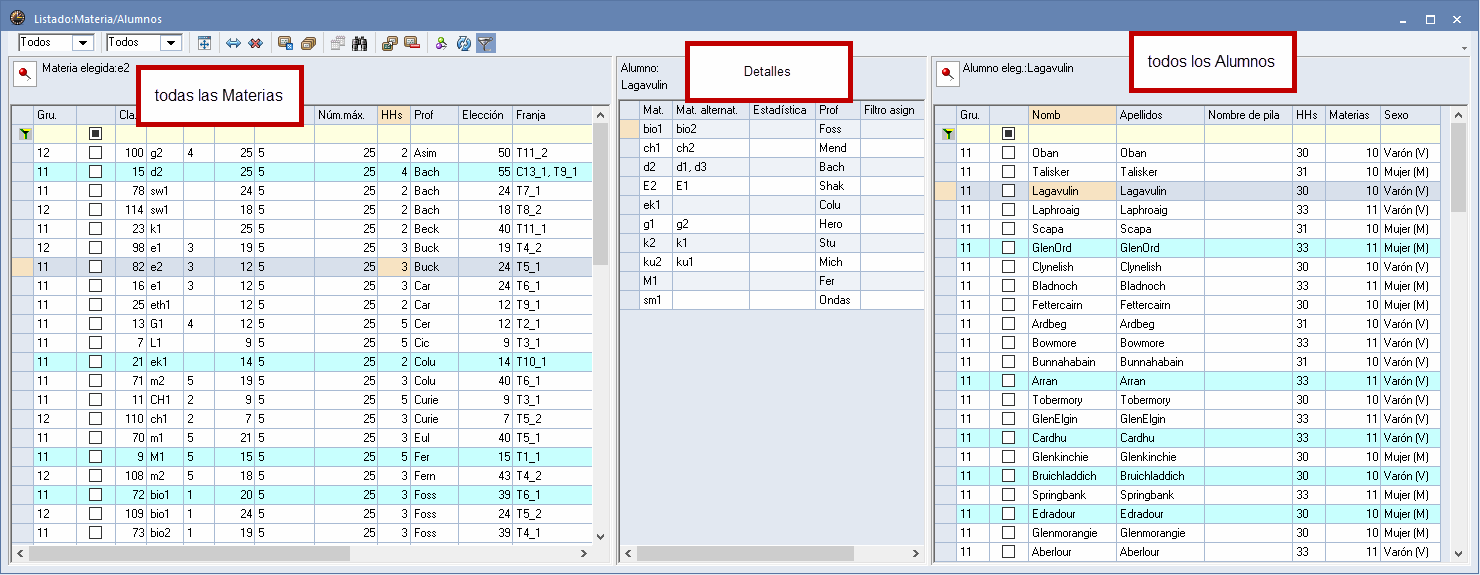Check the box for subject ek1 row

(x=95, y=362)
